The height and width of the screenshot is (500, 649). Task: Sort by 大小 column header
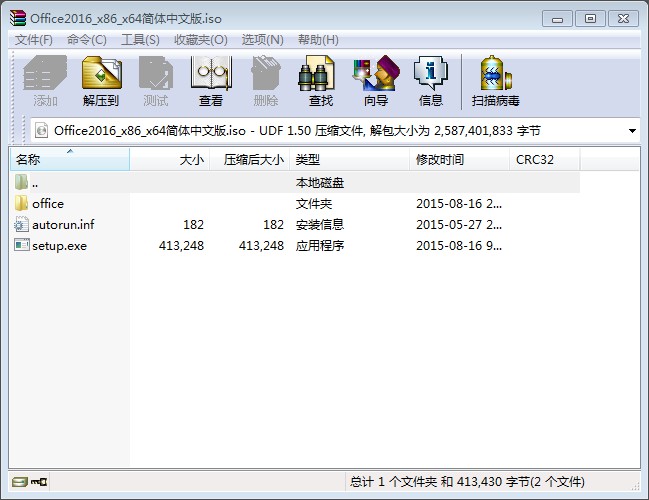[x=170, y=159]
